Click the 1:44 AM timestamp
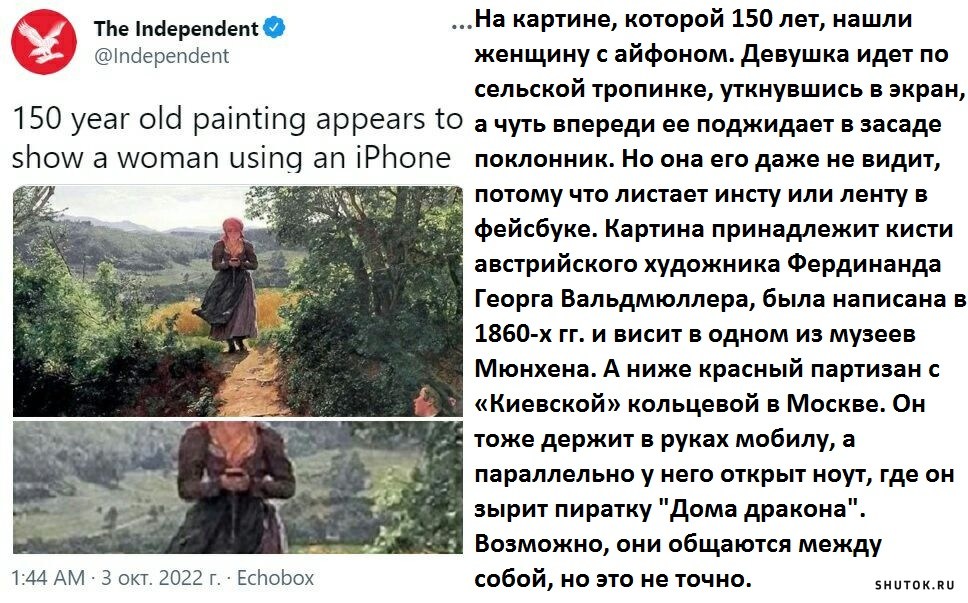 48,578
